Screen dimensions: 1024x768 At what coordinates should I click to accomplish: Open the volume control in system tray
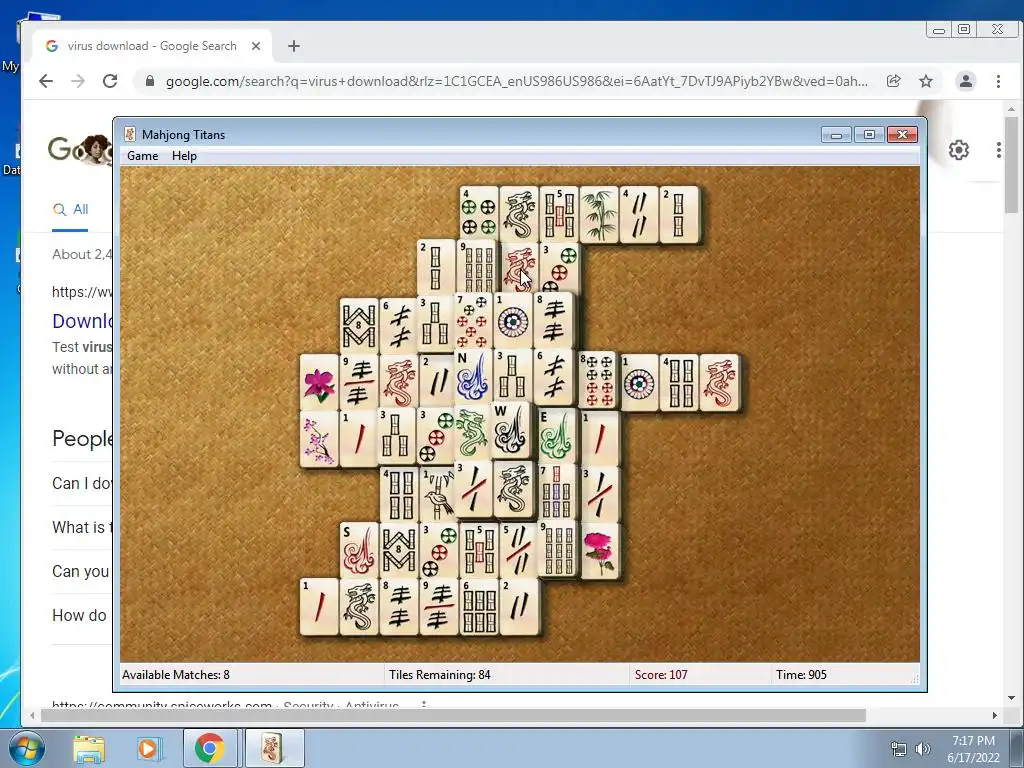[x=922, y=749]
